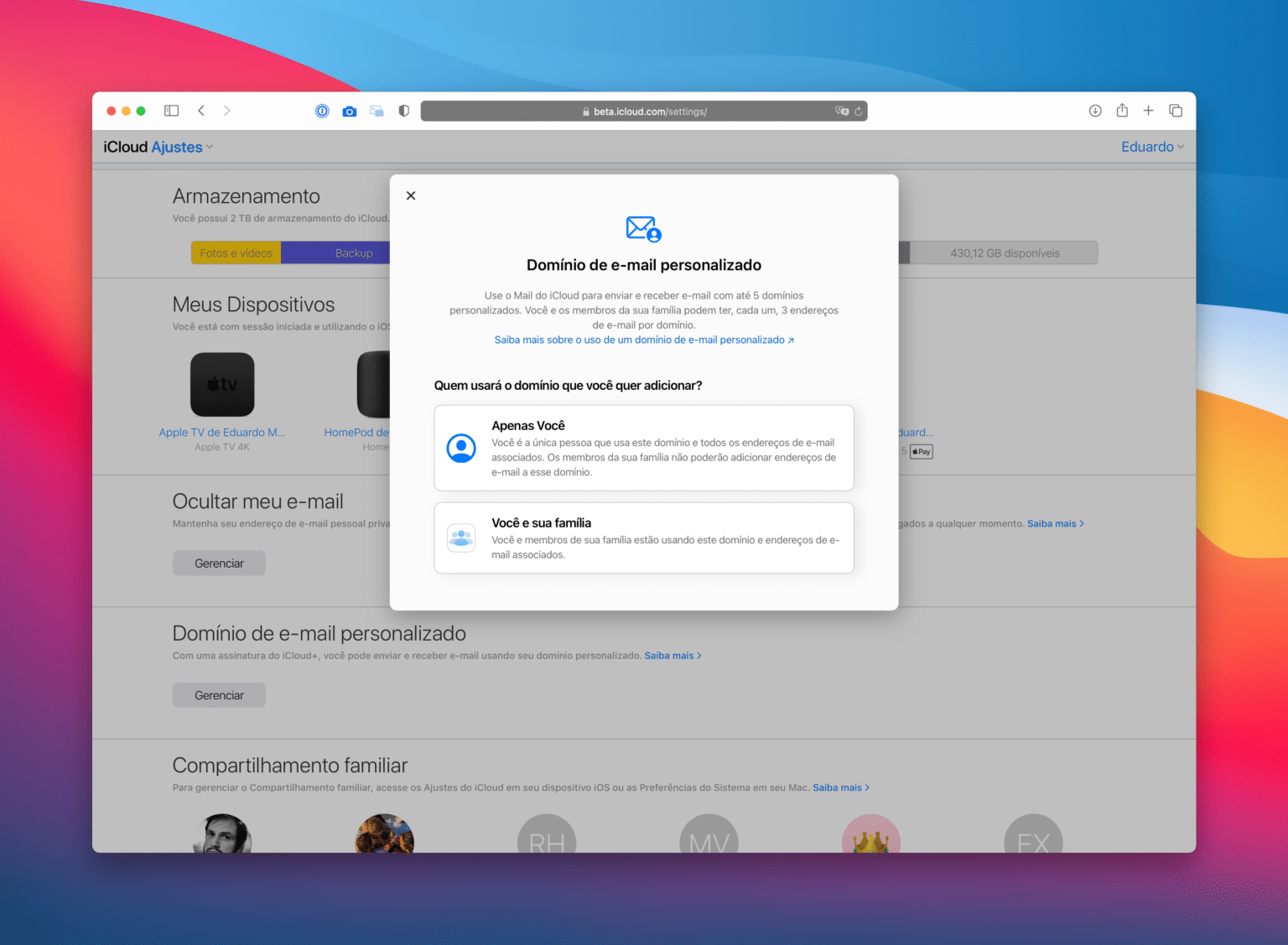The image size is (1288, 945).
Task: Open the Ajustes dropdown next to iCloud
Action: point(181,146)
